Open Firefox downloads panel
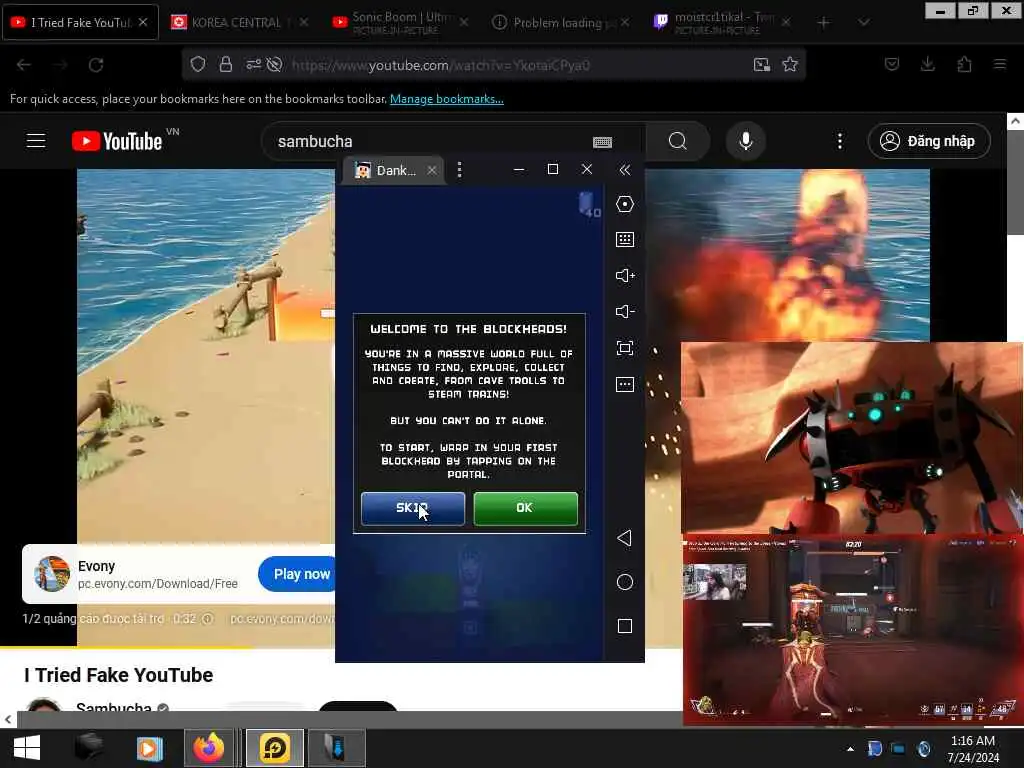This screenshot has height=768, width=1024. pyautogui.click(x=928, y=64)
